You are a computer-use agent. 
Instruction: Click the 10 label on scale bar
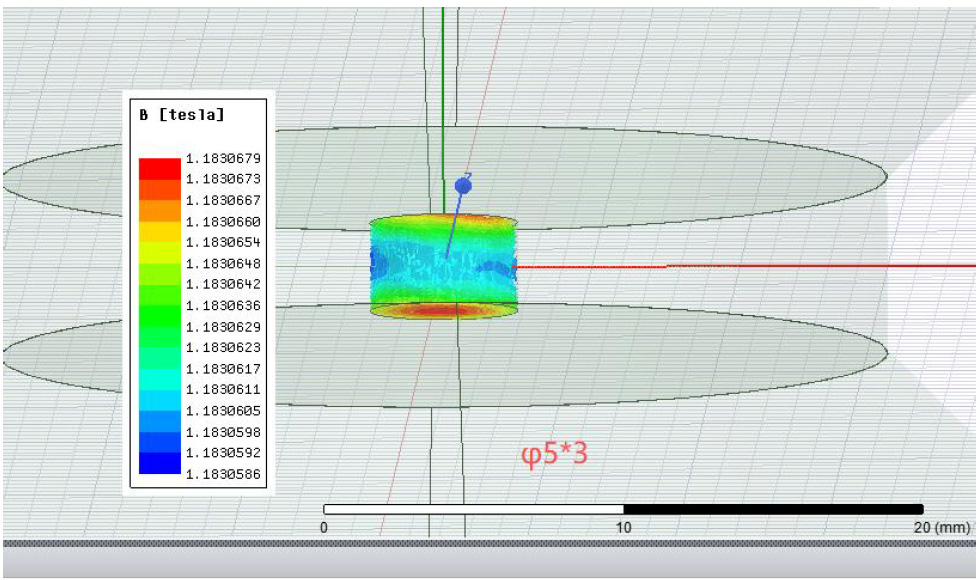tap(624, 527)
